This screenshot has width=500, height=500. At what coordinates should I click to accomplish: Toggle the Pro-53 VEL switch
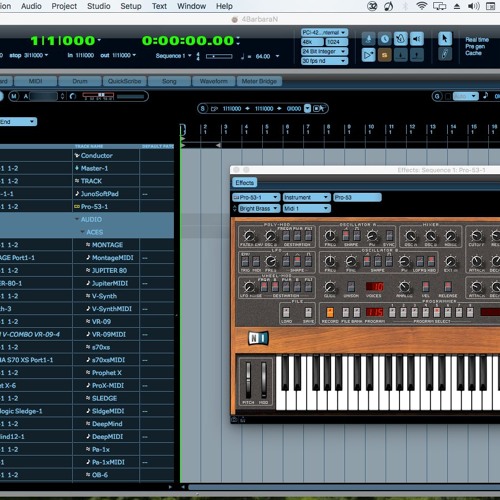(426, 287)
